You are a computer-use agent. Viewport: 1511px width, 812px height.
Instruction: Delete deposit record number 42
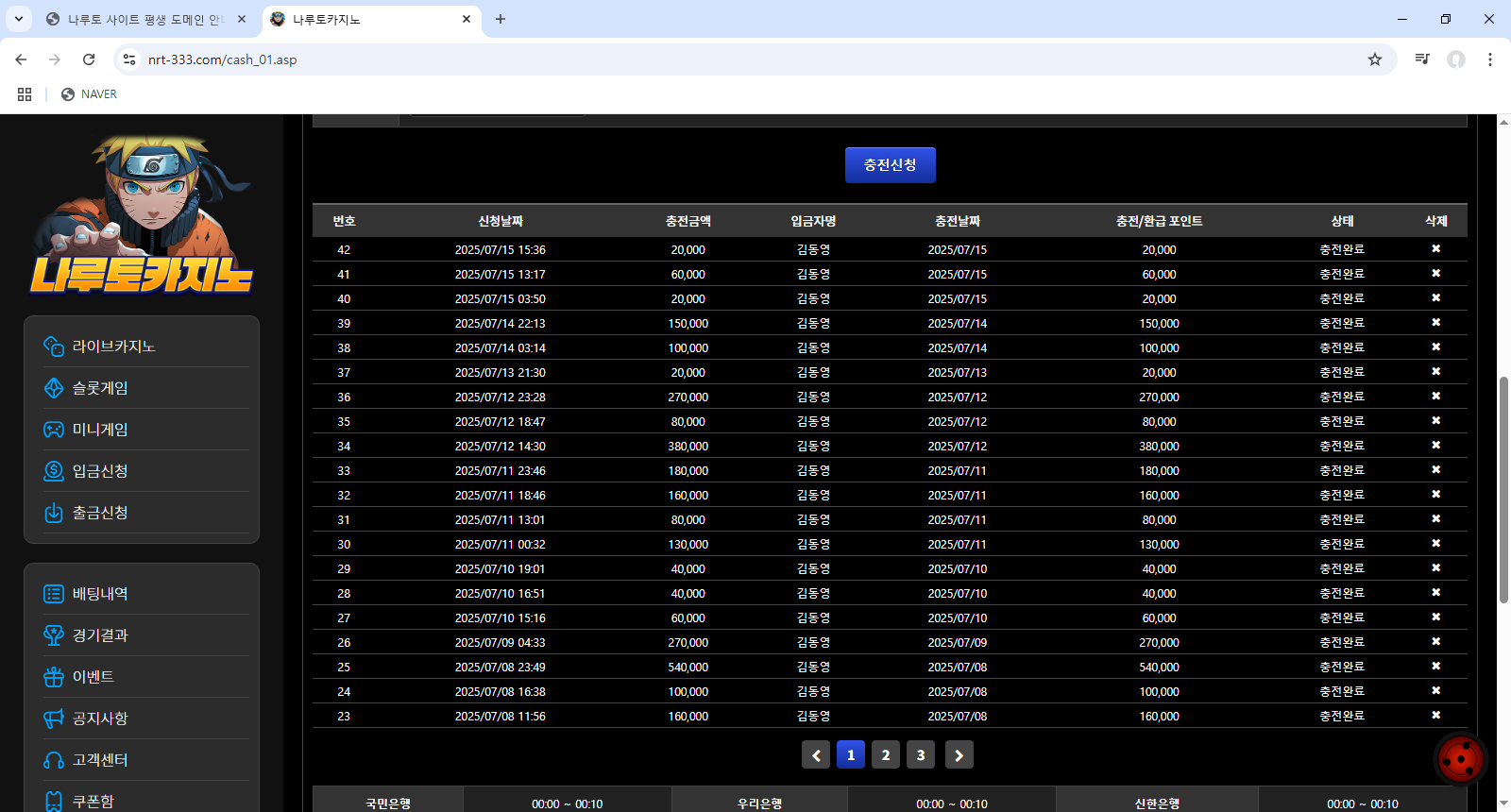(1435, 249)
